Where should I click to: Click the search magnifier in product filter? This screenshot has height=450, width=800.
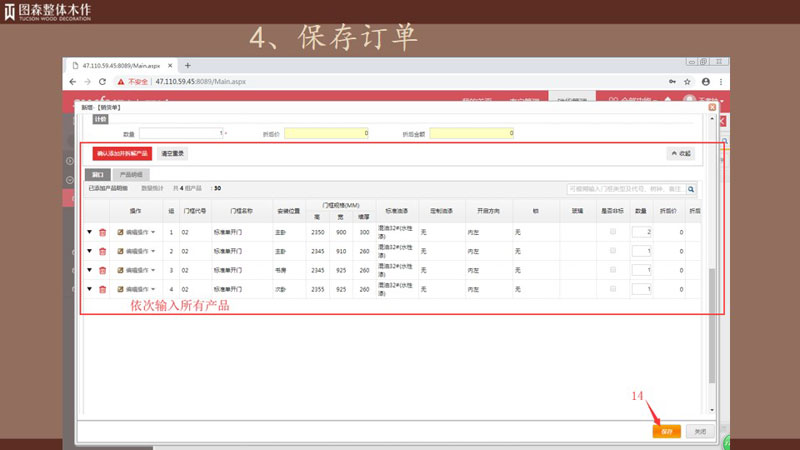tap(690, 187)
